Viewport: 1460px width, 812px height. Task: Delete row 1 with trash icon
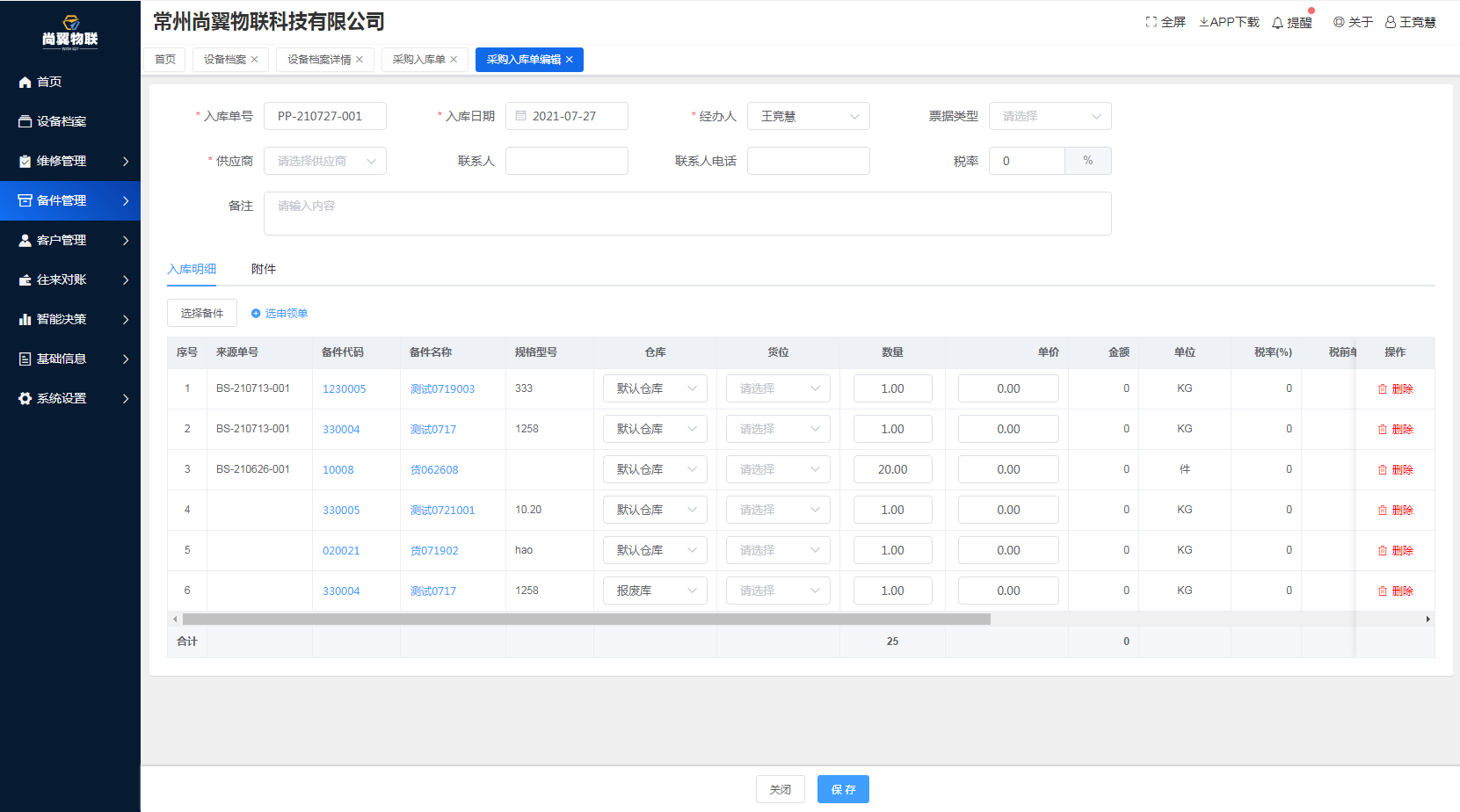click(x=1383, y=388)
